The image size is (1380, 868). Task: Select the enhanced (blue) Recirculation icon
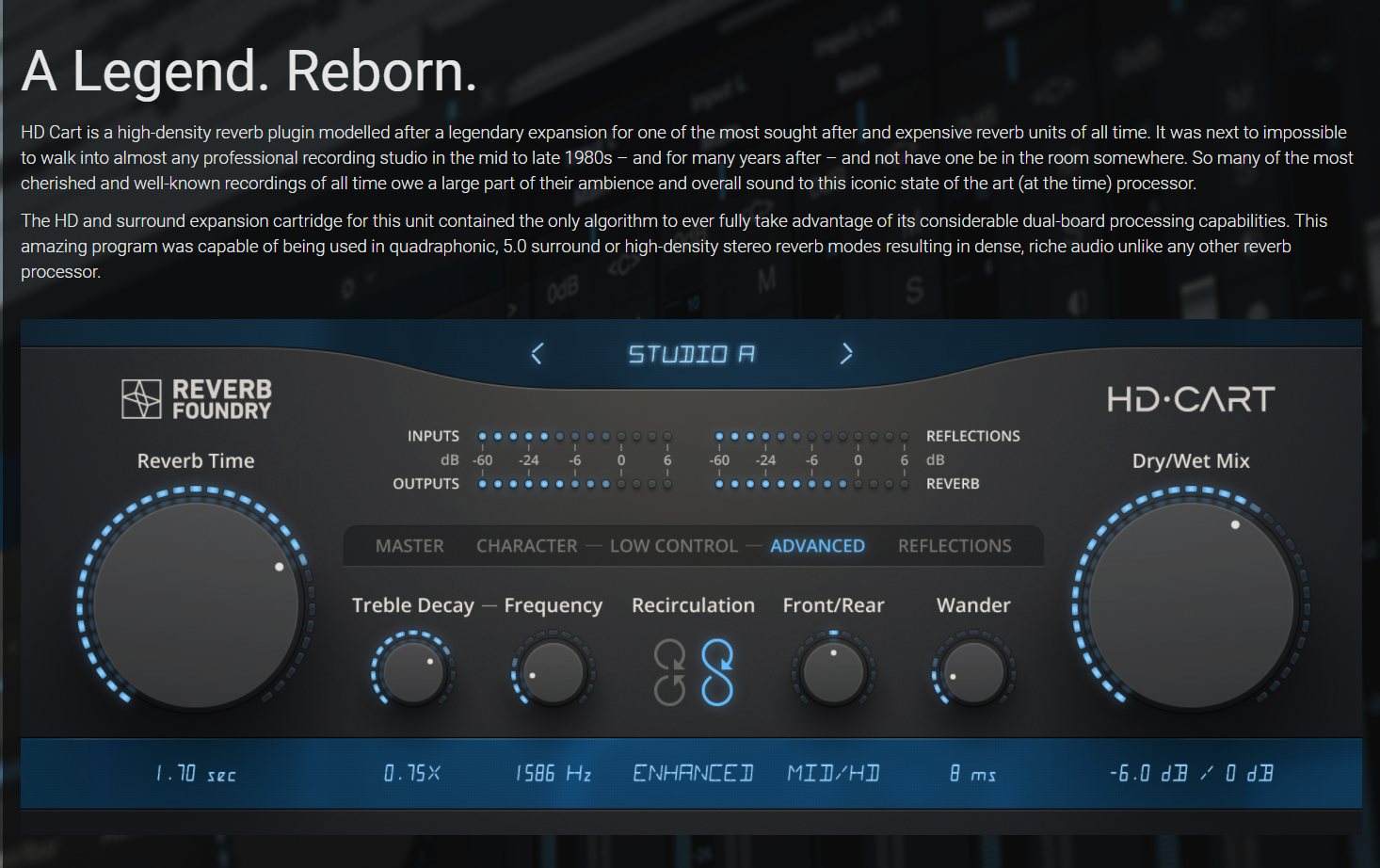[717, 672]
